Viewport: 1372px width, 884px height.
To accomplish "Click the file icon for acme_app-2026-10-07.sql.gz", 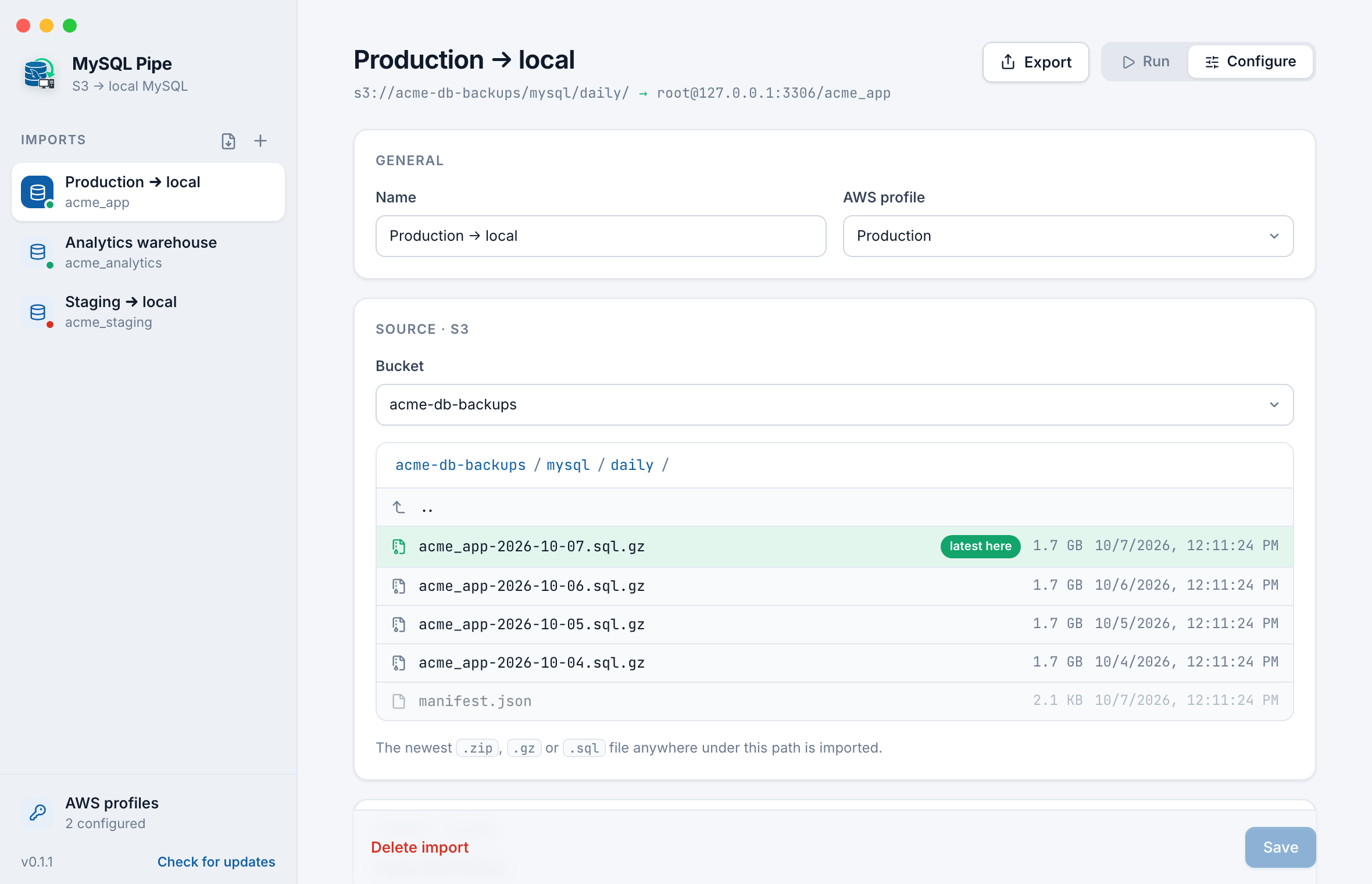I will (x=399, y=547).
